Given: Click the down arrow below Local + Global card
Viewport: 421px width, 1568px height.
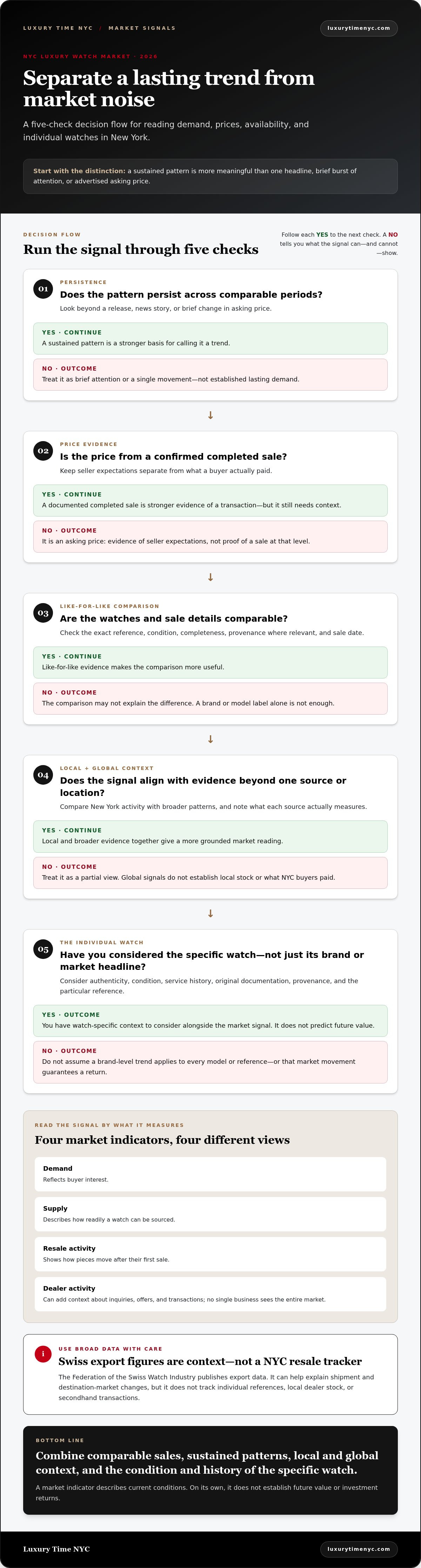Looking at the screenshot, I should tap(210, 914).
